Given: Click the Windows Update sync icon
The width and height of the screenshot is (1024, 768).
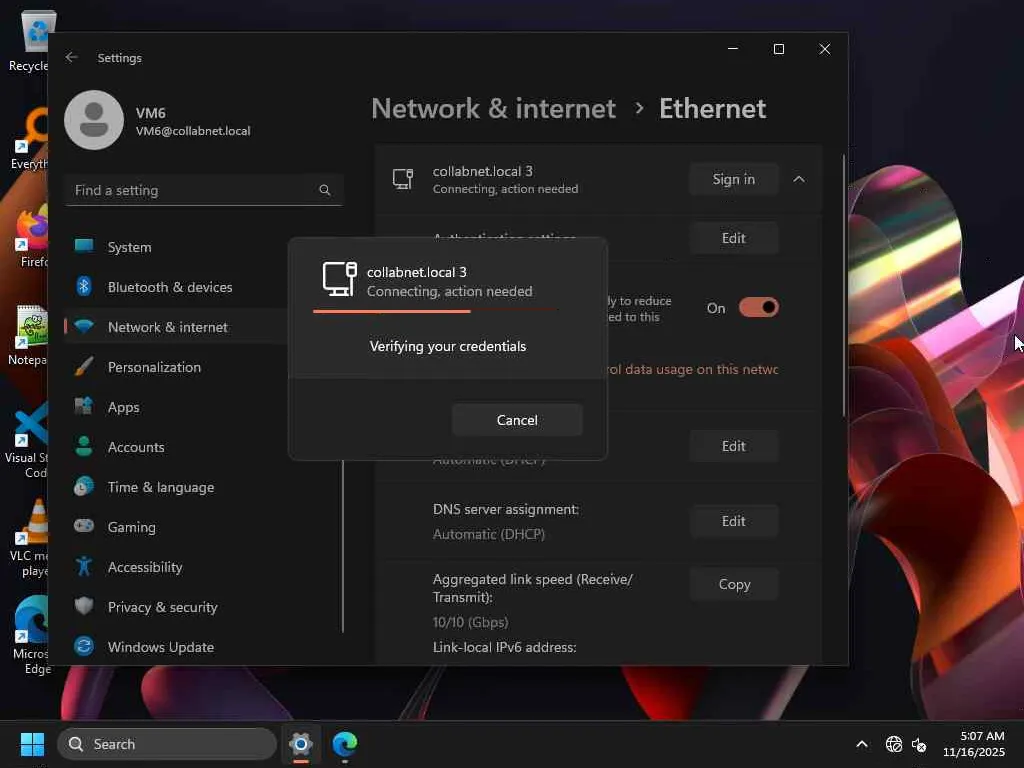Looking at the screenshot, I should pos(84,646).
